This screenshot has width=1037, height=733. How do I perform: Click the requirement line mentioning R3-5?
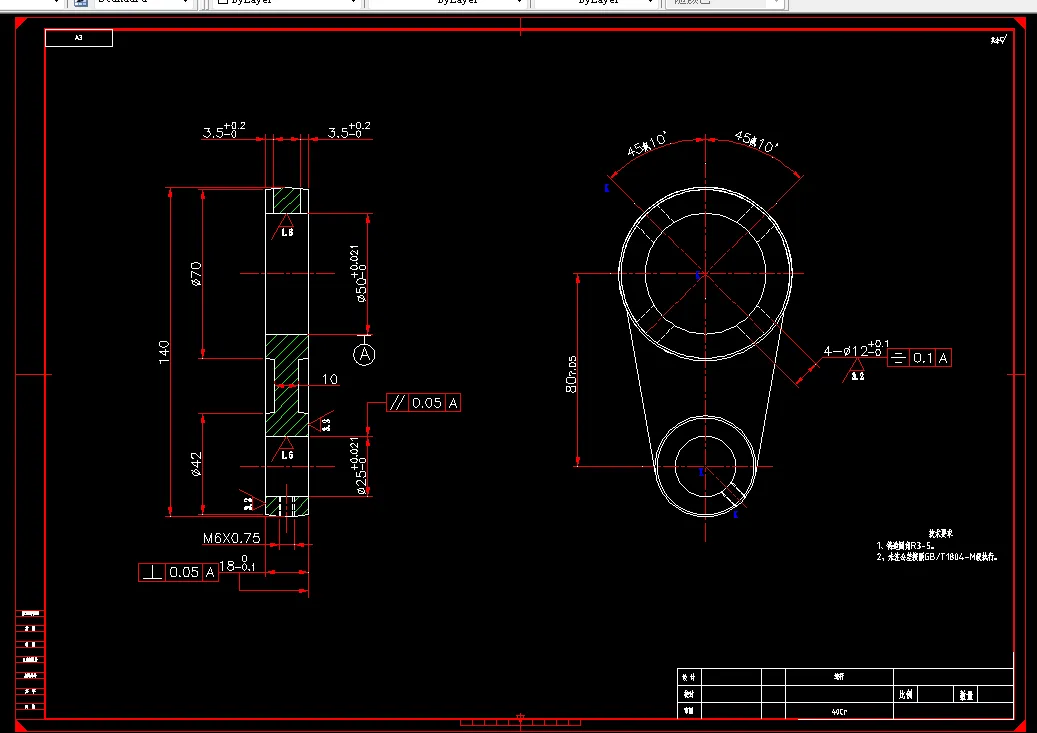pos(905,546)
